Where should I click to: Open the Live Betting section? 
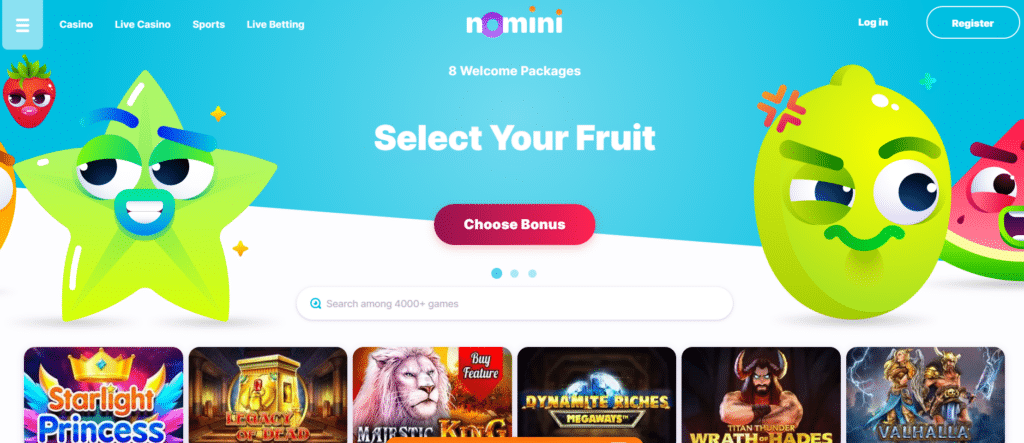point(276,24)
